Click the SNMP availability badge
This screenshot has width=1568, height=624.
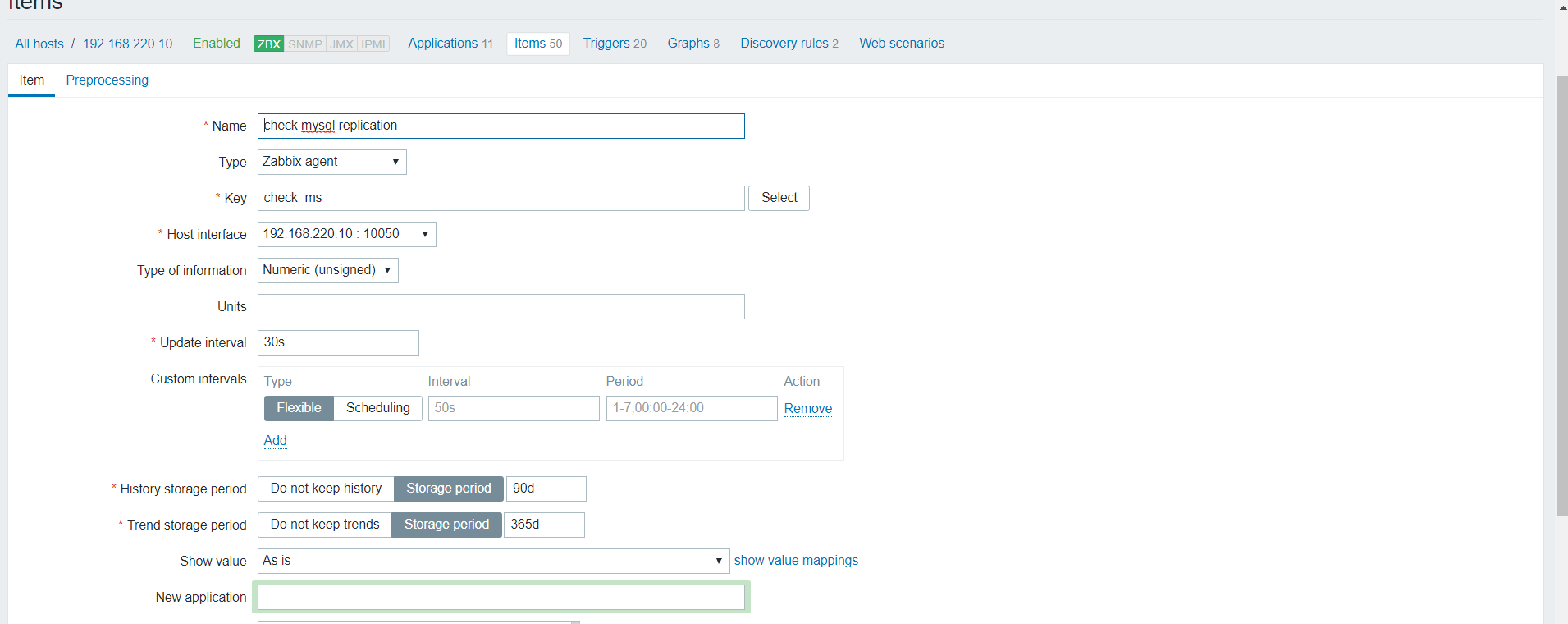point(305,44)
